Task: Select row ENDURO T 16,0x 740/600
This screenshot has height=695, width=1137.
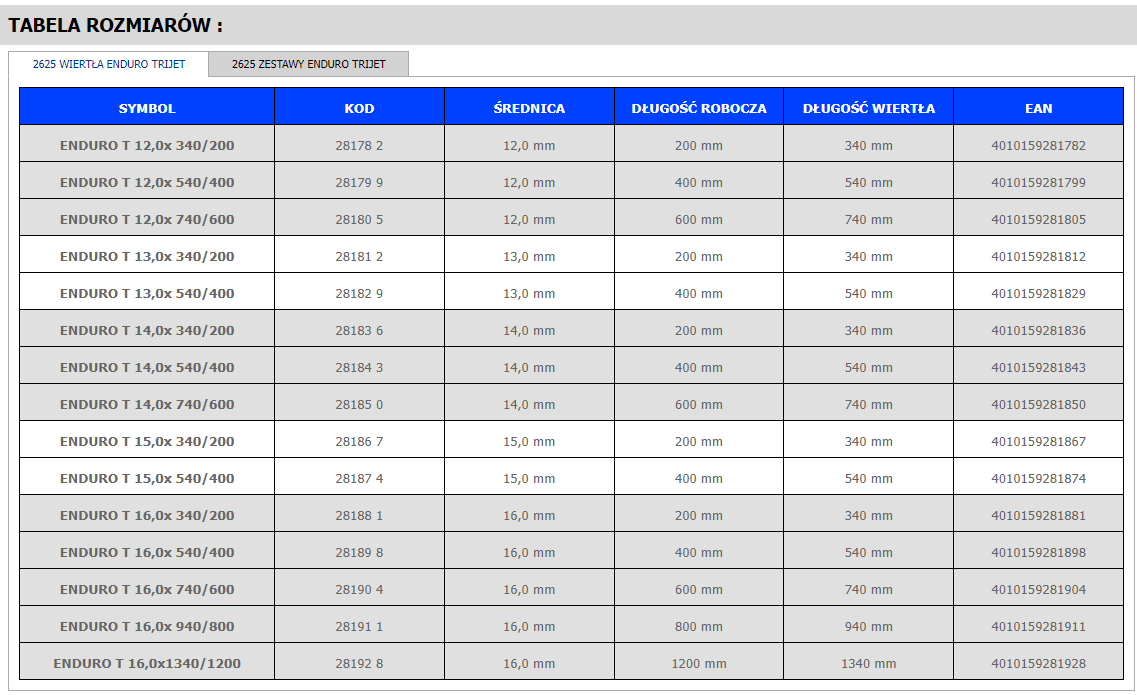Action: [571, 589]
